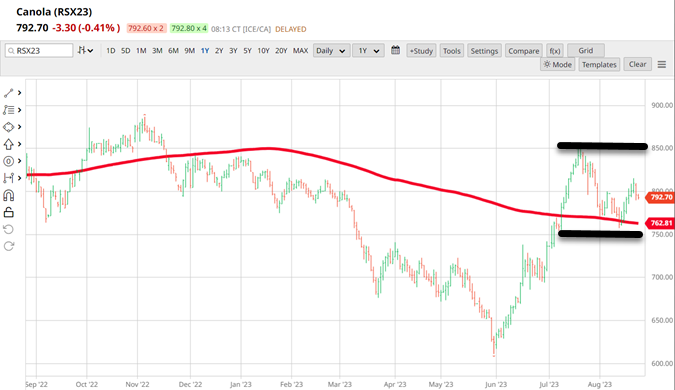Choose the arrow marker tool
Image resolution: width=675 pixels, height=390 pixels.
pos(9,144)
